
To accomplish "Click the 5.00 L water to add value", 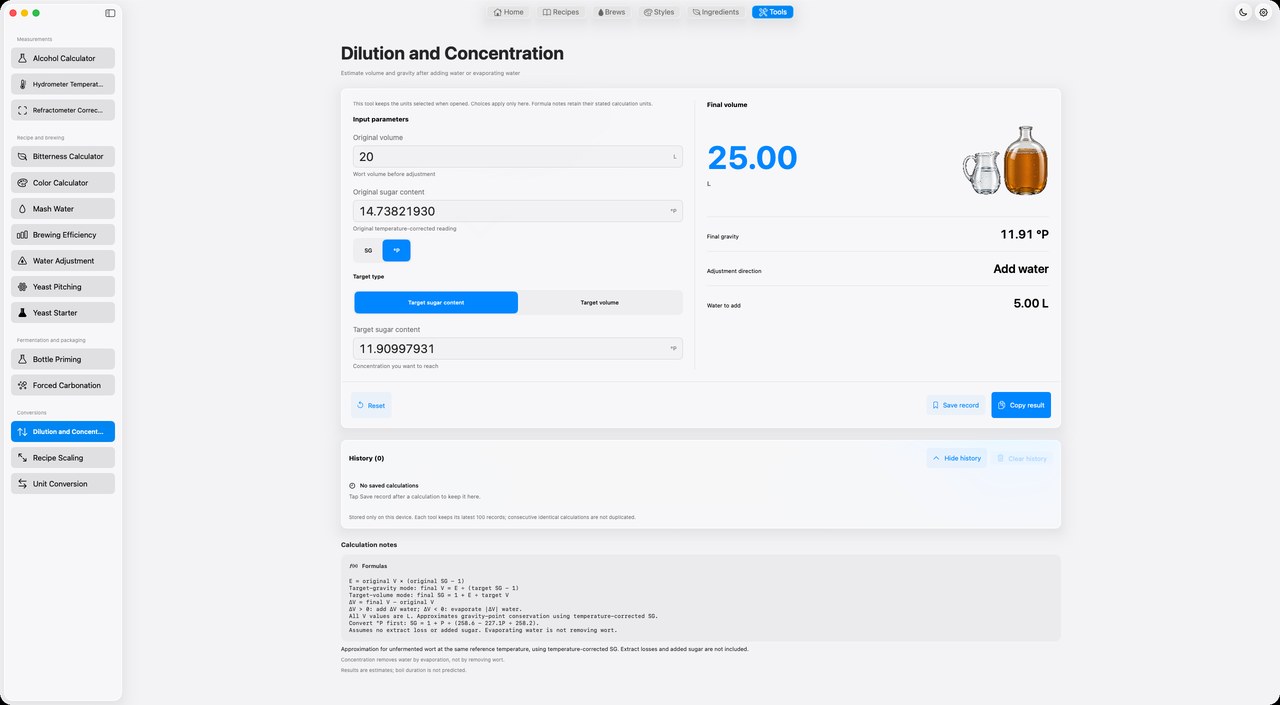I will 1031,303.
